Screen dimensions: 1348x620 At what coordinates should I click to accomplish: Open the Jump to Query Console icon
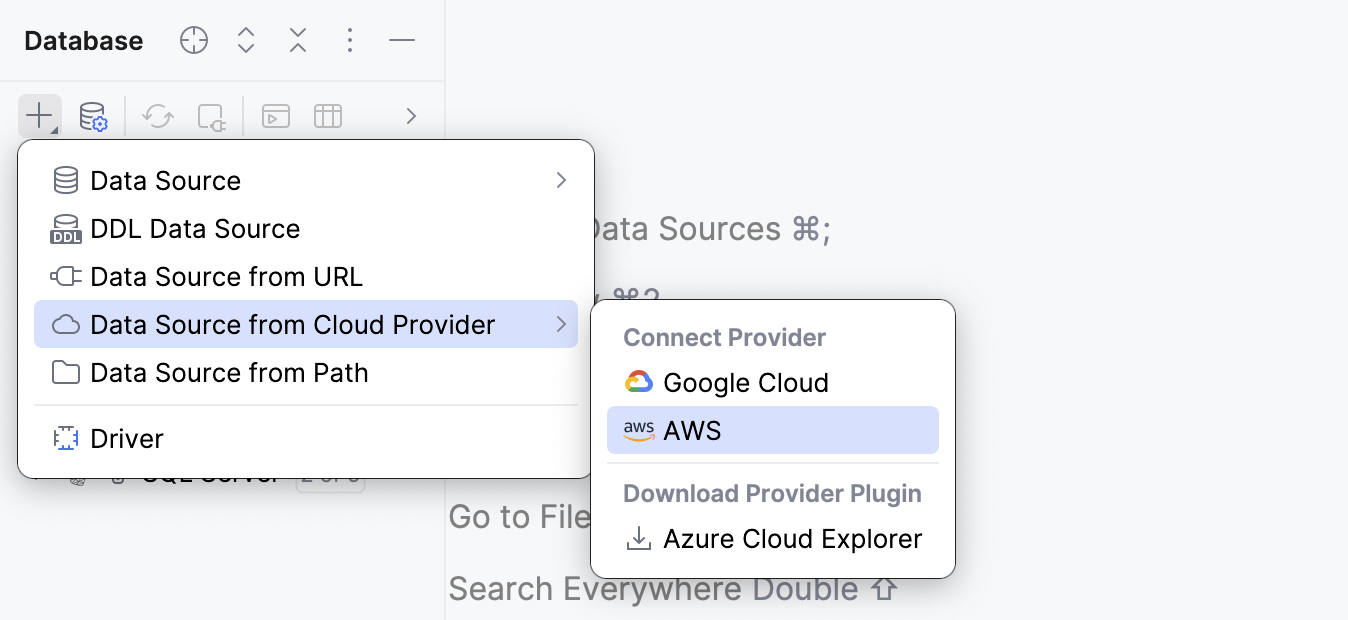click(275, 115)
